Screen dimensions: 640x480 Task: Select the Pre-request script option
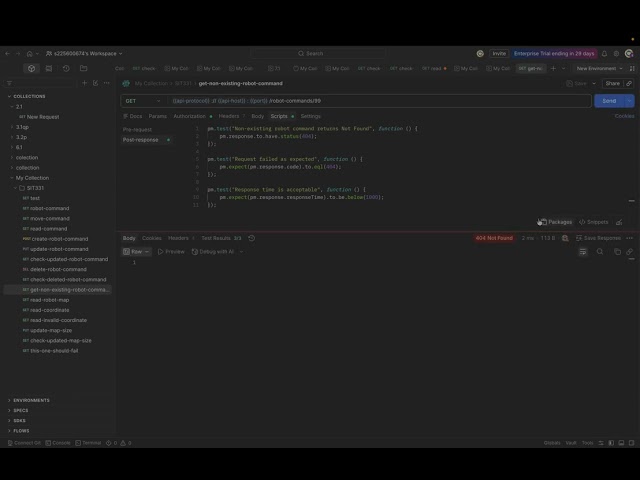click(x=138, y=130)
